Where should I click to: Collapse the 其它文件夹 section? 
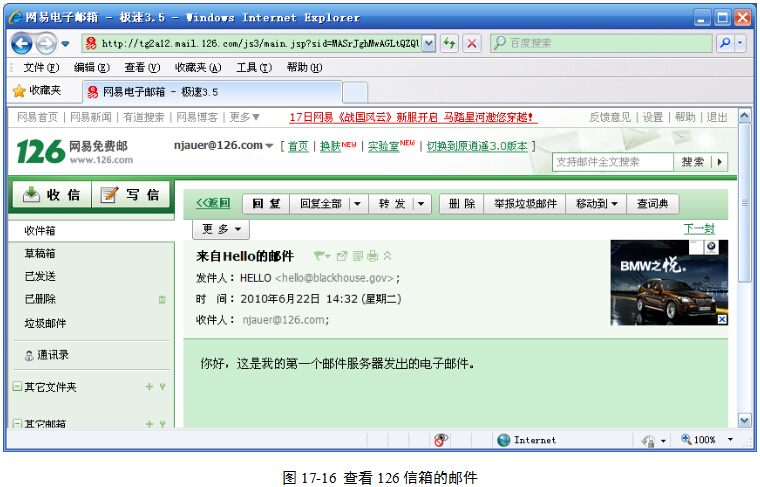(x=17, y=386)
